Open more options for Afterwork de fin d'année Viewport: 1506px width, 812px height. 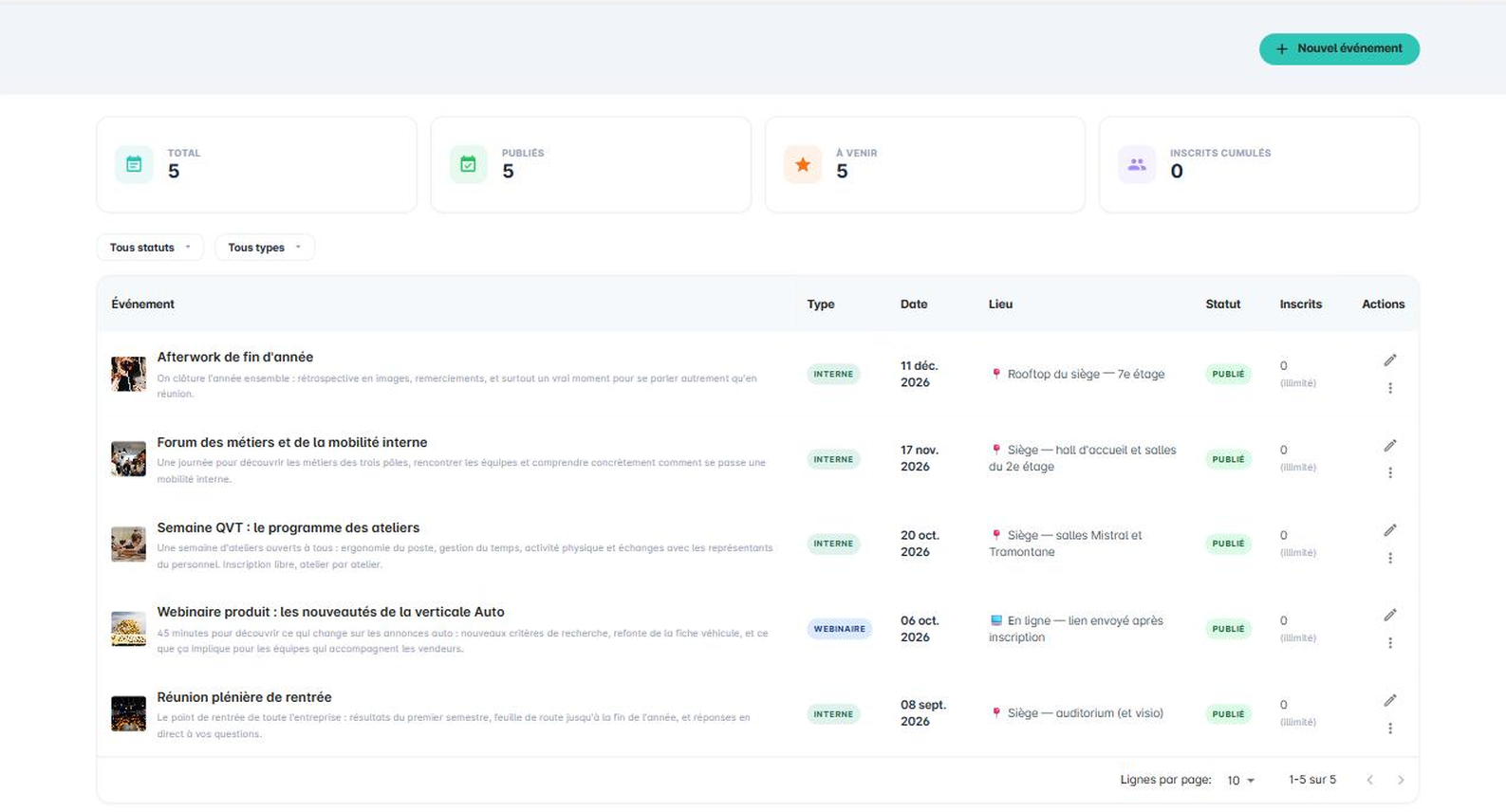coord(1390,388)
